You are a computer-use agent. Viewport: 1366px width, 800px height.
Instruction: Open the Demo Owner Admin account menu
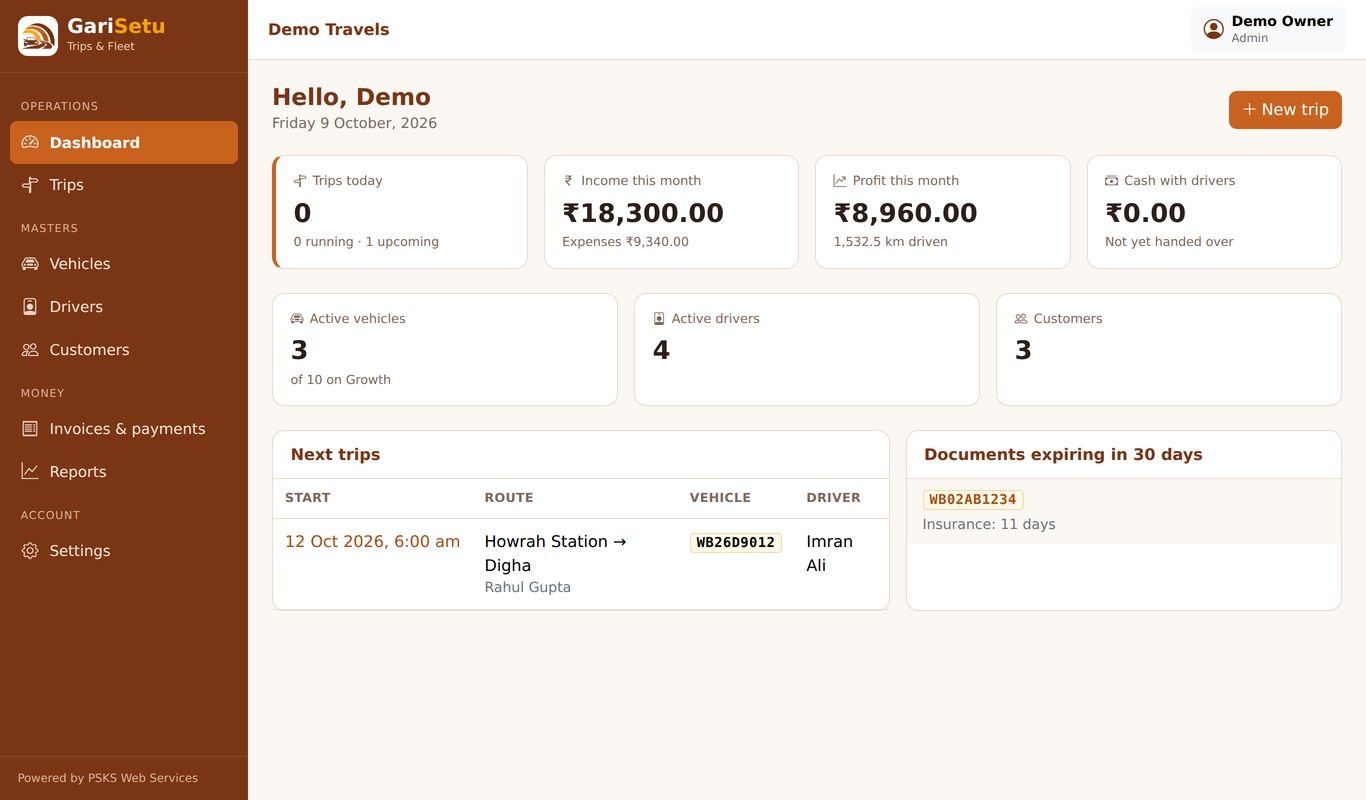pos(1268,29)
